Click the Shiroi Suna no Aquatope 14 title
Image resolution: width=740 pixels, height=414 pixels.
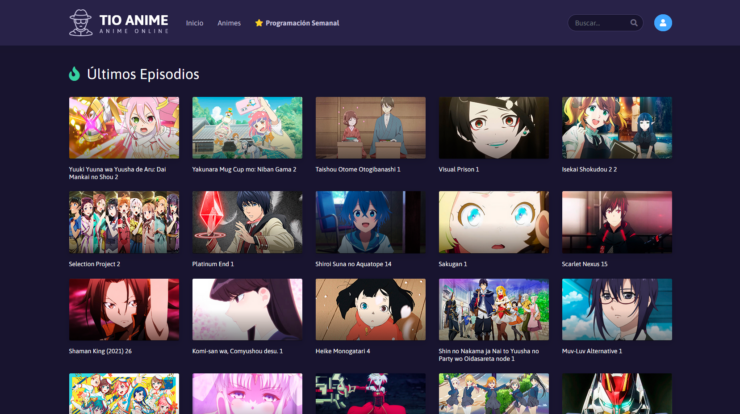(353, 264)
